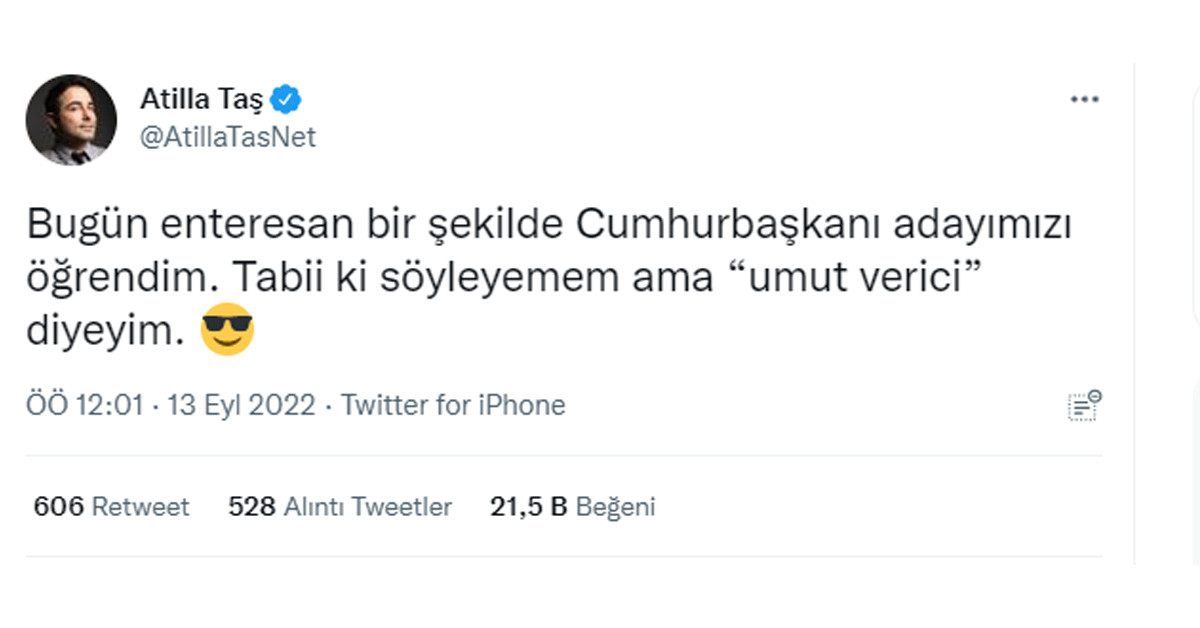
Task: Open the @AtillaTasNet handle link
Action: tap(227, 137)
